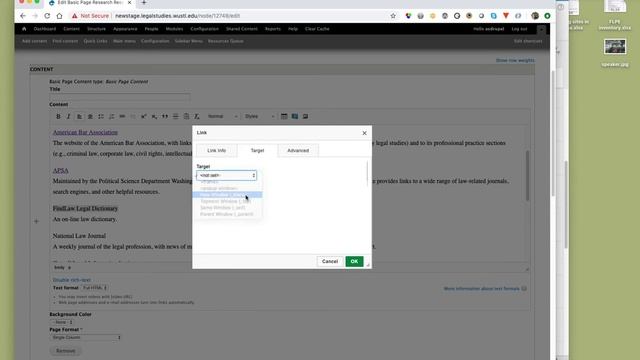
Task: Choose Parent Window option in list
Action: pos(227,214)
